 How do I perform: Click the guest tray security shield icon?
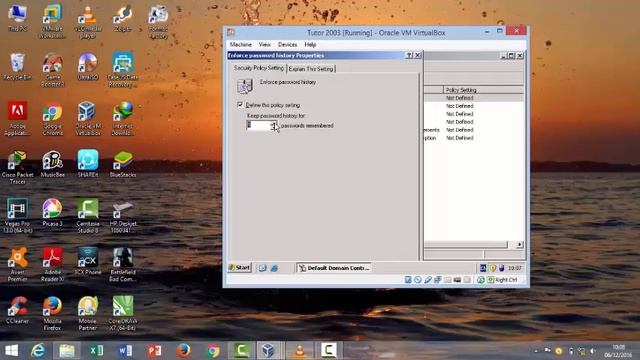pyautogui.click(x=493, y=268)
